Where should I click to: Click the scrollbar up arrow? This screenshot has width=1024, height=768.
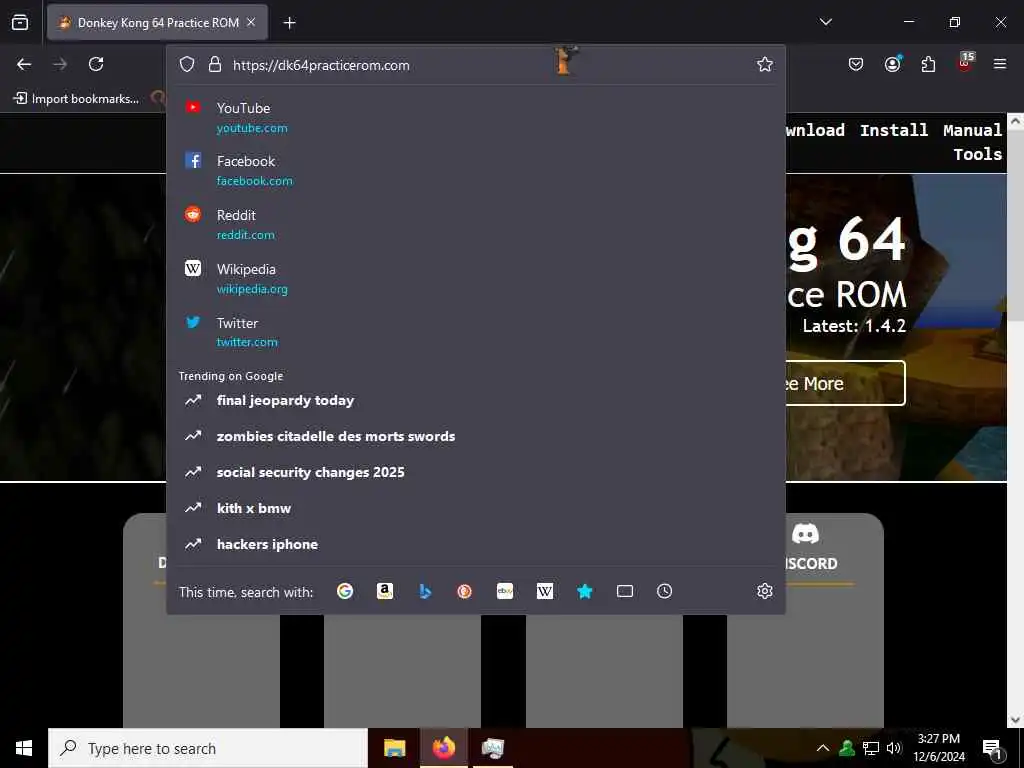(1015, 120)
